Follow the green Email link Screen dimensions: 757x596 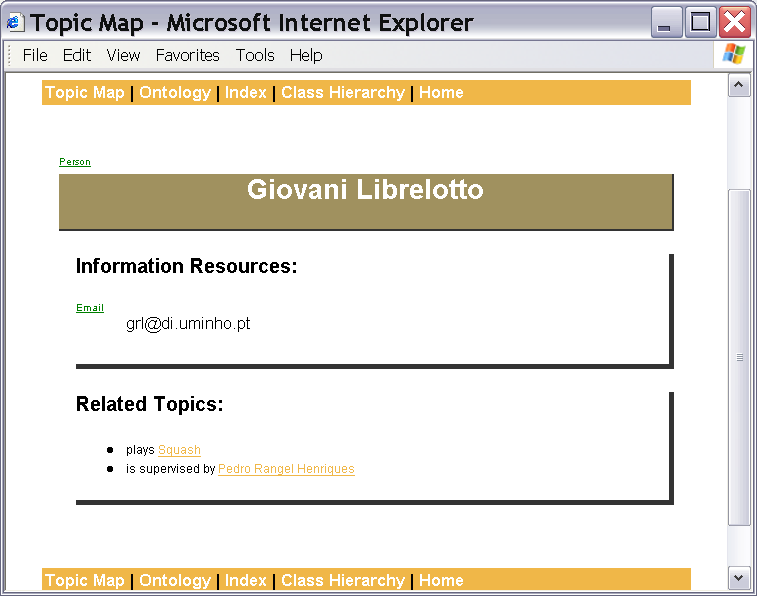90,308
